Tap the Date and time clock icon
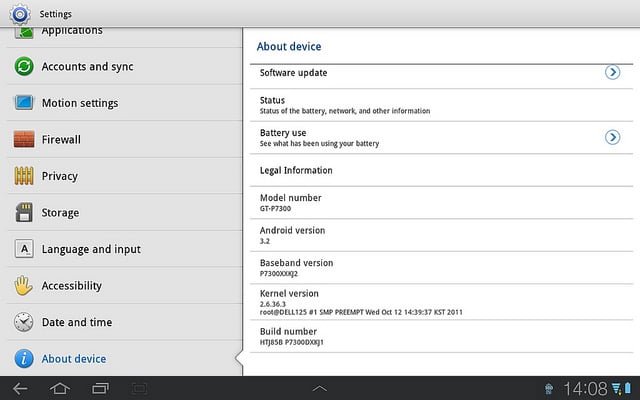 24,322
